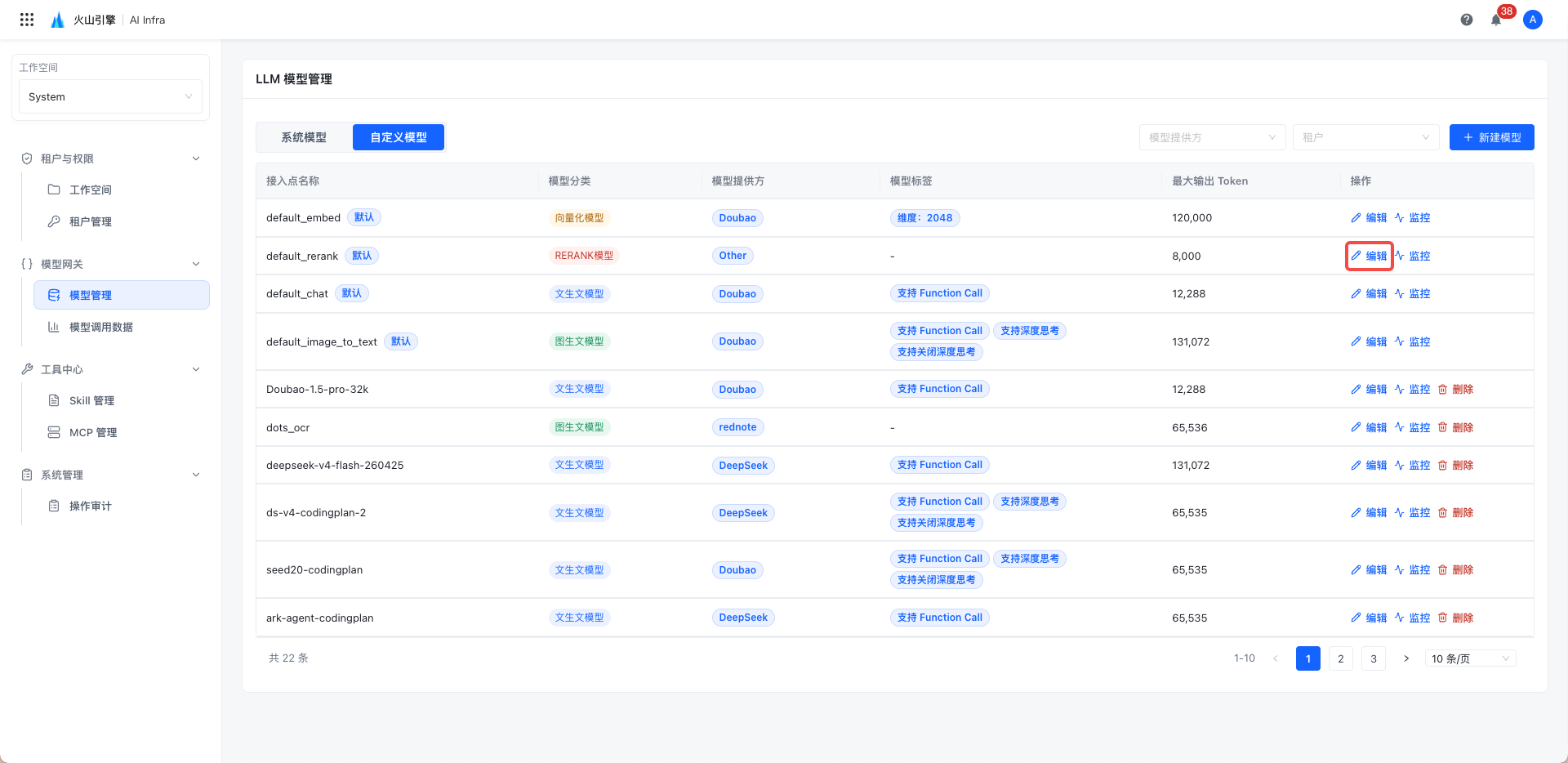
Task: Open monitoring for default_rerank
Action: [1412, 256]
